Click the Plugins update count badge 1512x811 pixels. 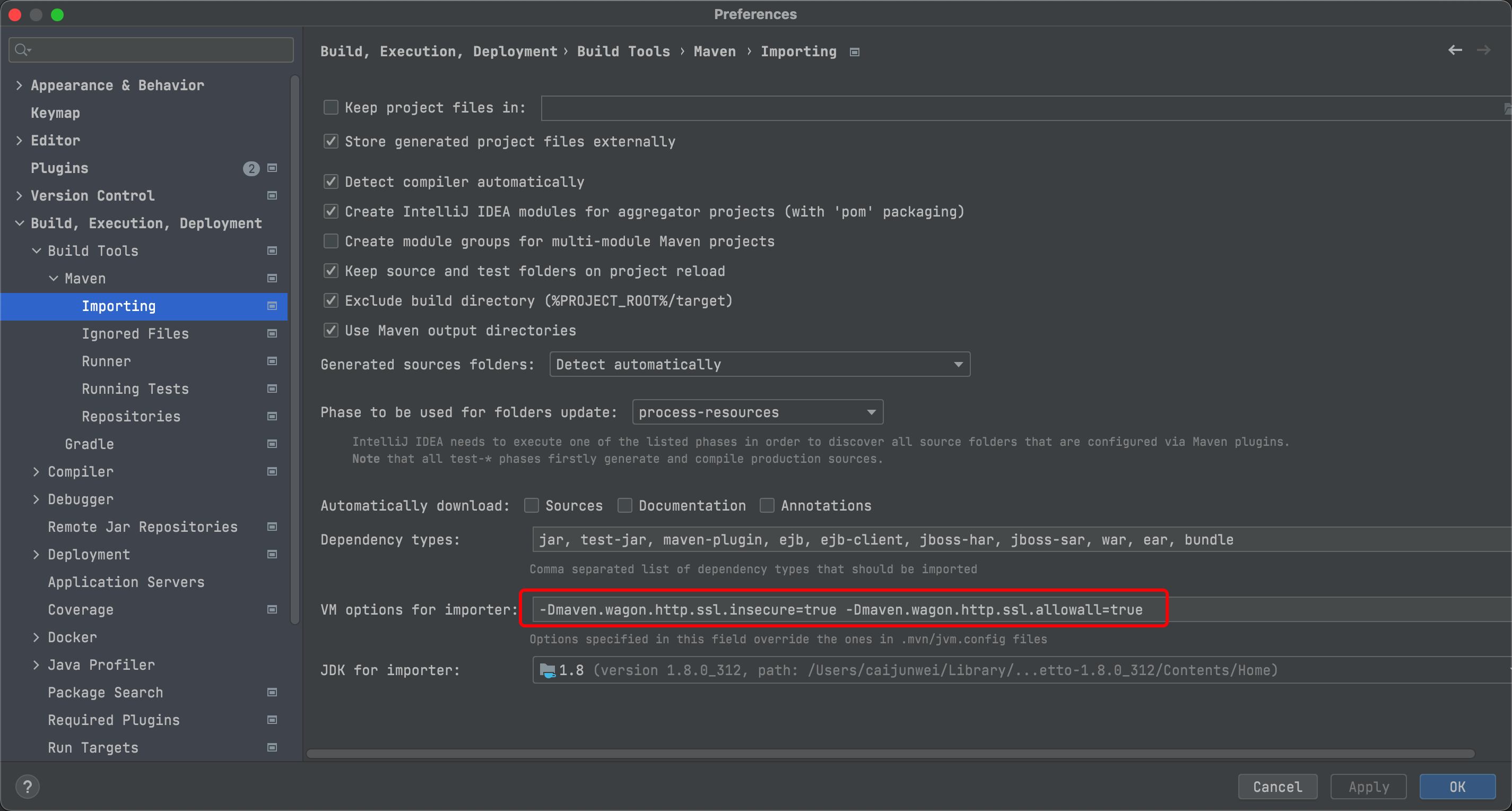[x=251, y=169]
